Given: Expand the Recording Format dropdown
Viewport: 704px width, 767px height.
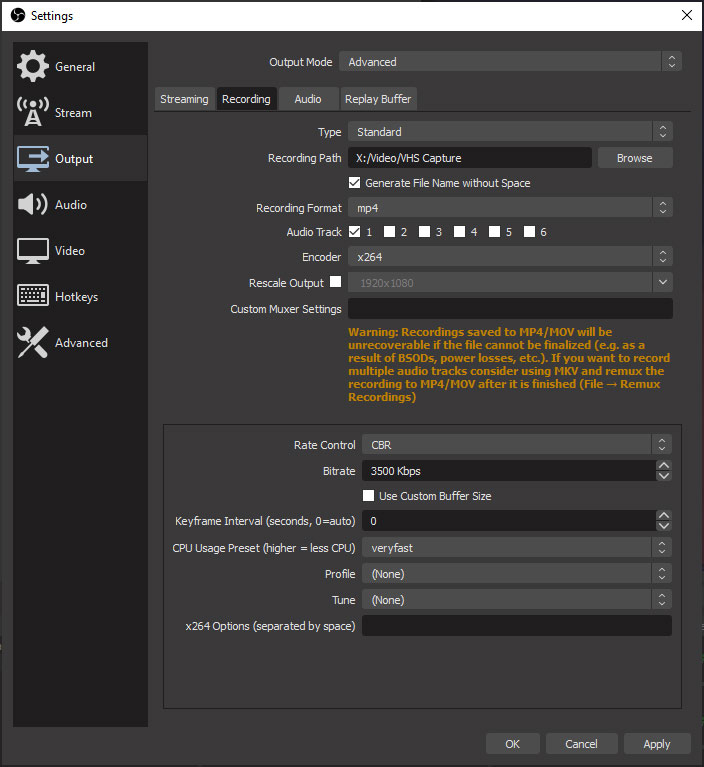Looking at the screenshot, I should 509,208.
